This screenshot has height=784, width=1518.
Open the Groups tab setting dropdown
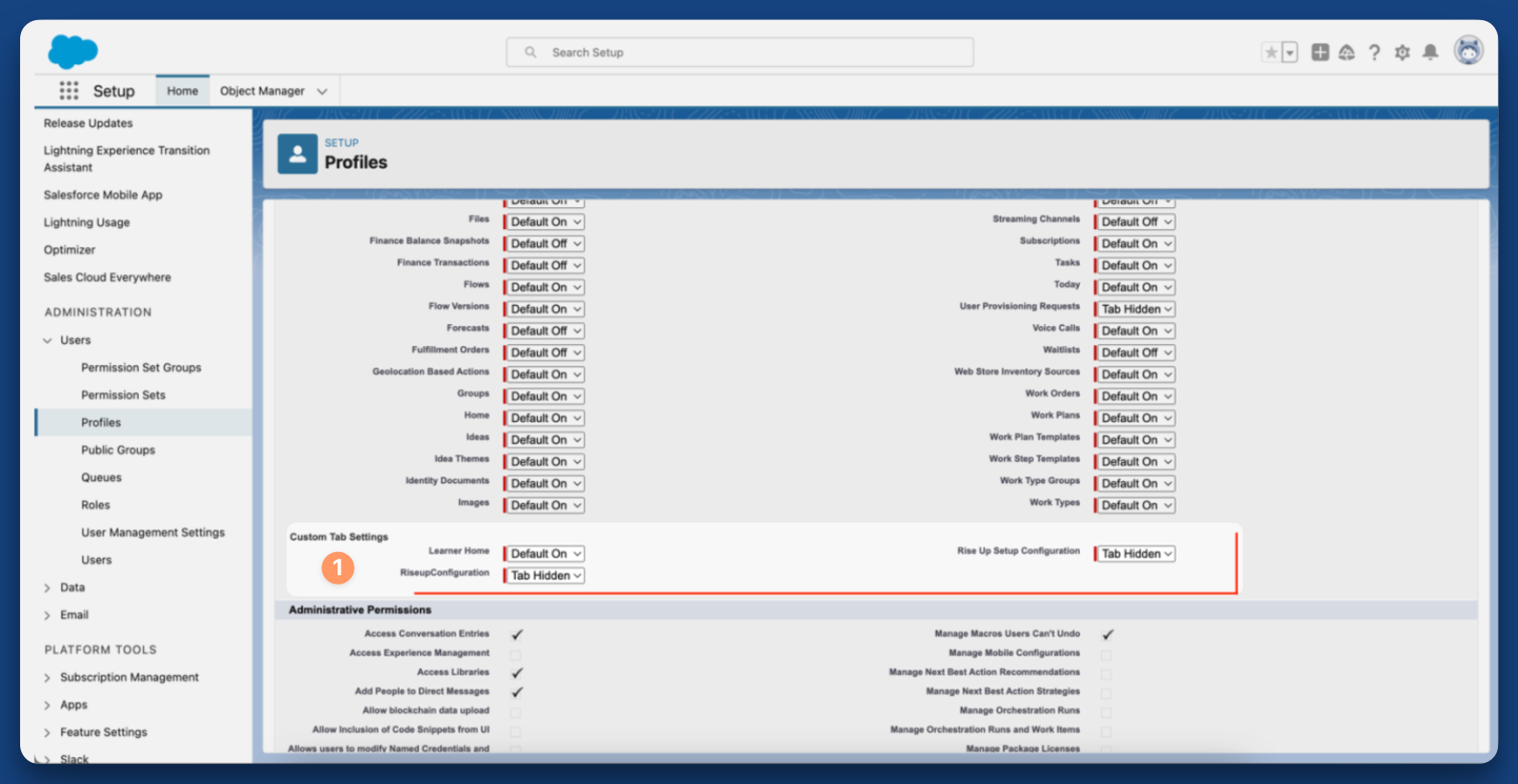click(x=544, y=396)
